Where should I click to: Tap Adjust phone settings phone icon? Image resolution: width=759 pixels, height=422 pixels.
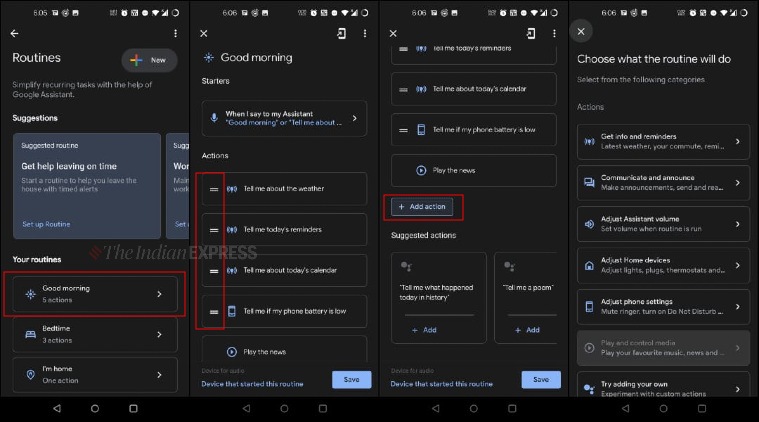[x=589, y=306]
